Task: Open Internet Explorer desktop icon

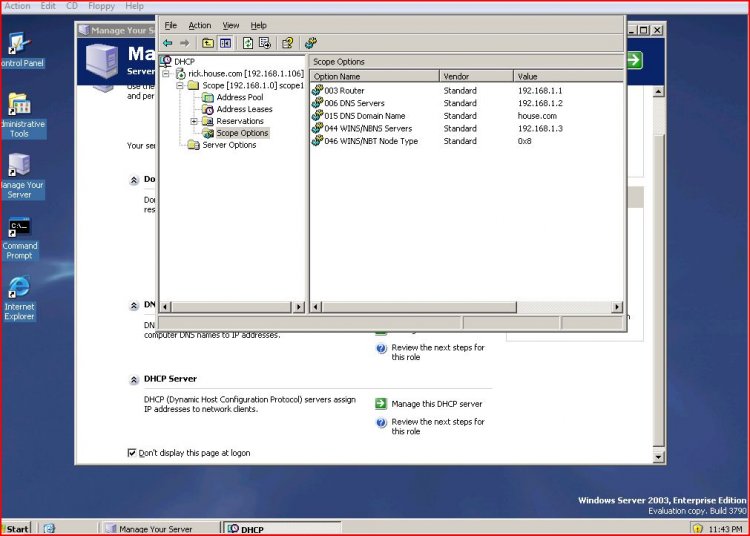Action: click(x=19, y=298)
